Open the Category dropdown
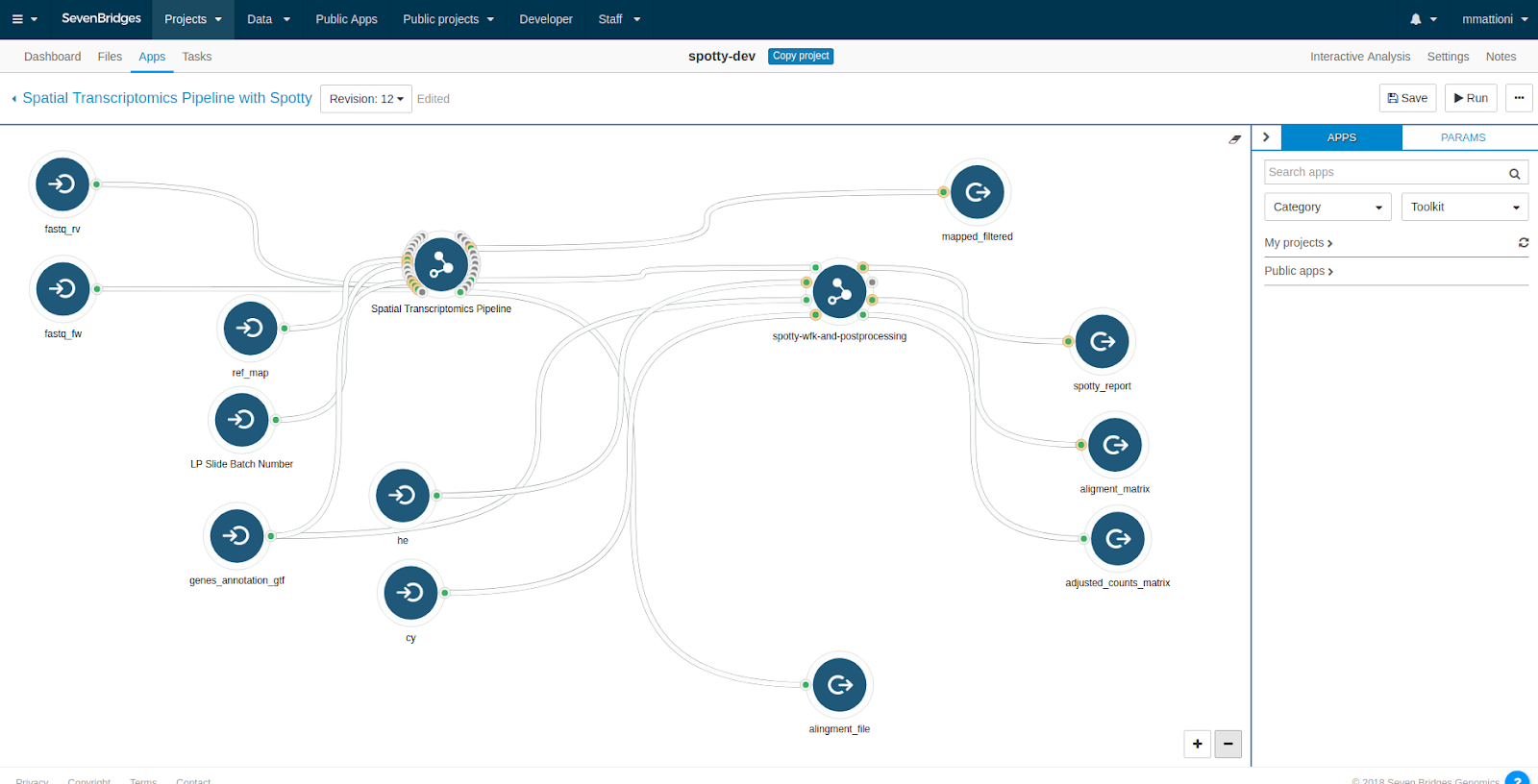1538x784 pixels. tap(1327, 207)
